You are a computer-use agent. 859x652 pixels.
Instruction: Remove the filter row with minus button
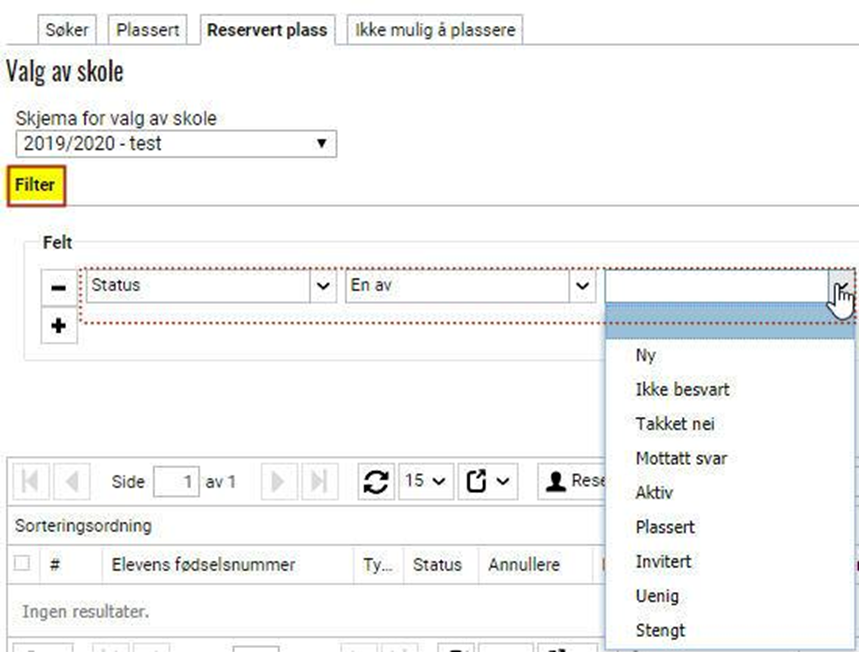tap(58, 288)
